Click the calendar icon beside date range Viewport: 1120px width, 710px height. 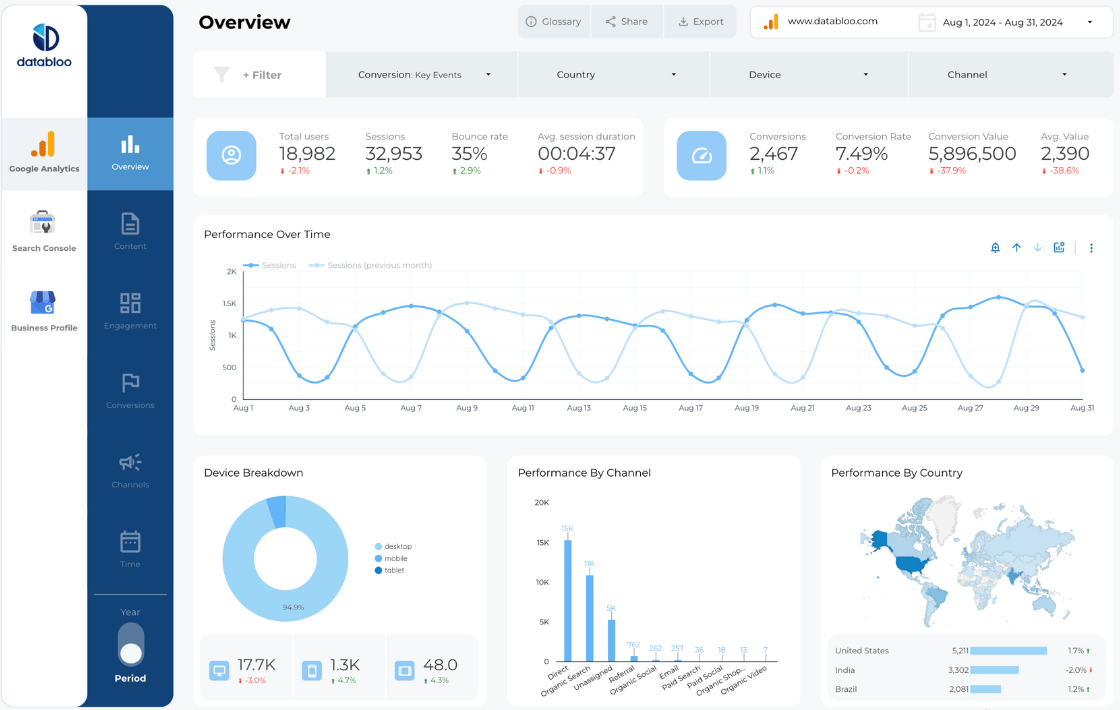(926, 22)
